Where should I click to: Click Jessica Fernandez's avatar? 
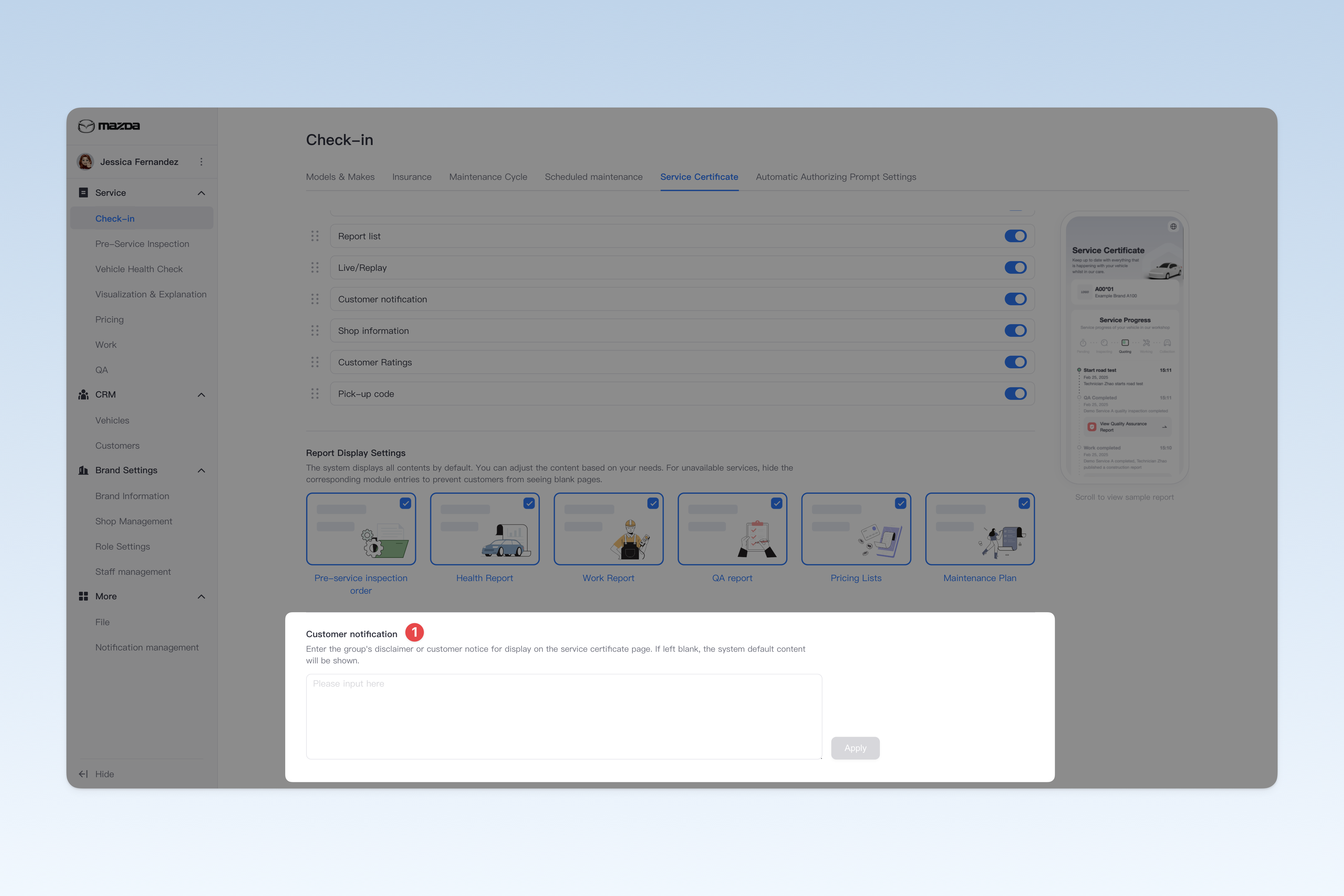tap(86, 162)
